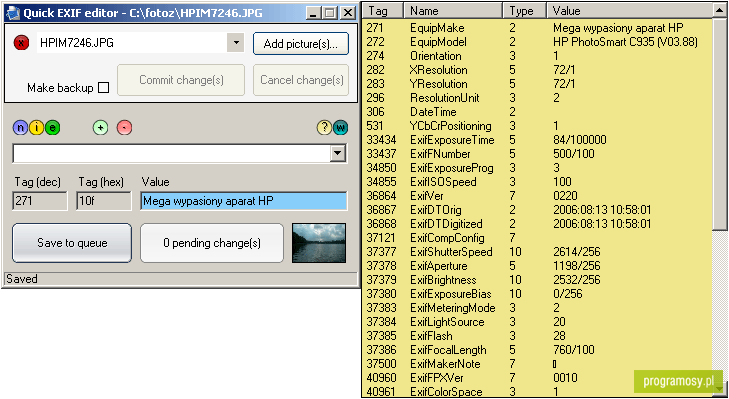Image resolution: width=729 pixels, height=399 pixels.
Task: Click Cancel change(s) button
Action: coord(301,80)
